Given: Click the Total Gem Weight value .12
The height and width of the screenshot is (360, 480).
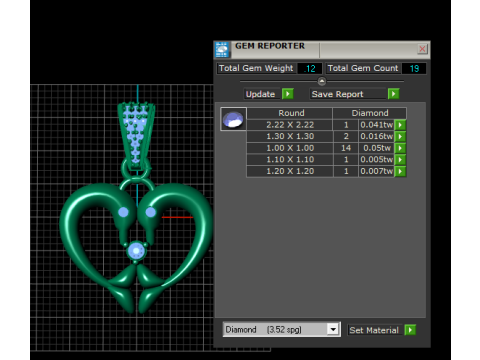Looking at the screenshot, I should [x=310, y=68].
